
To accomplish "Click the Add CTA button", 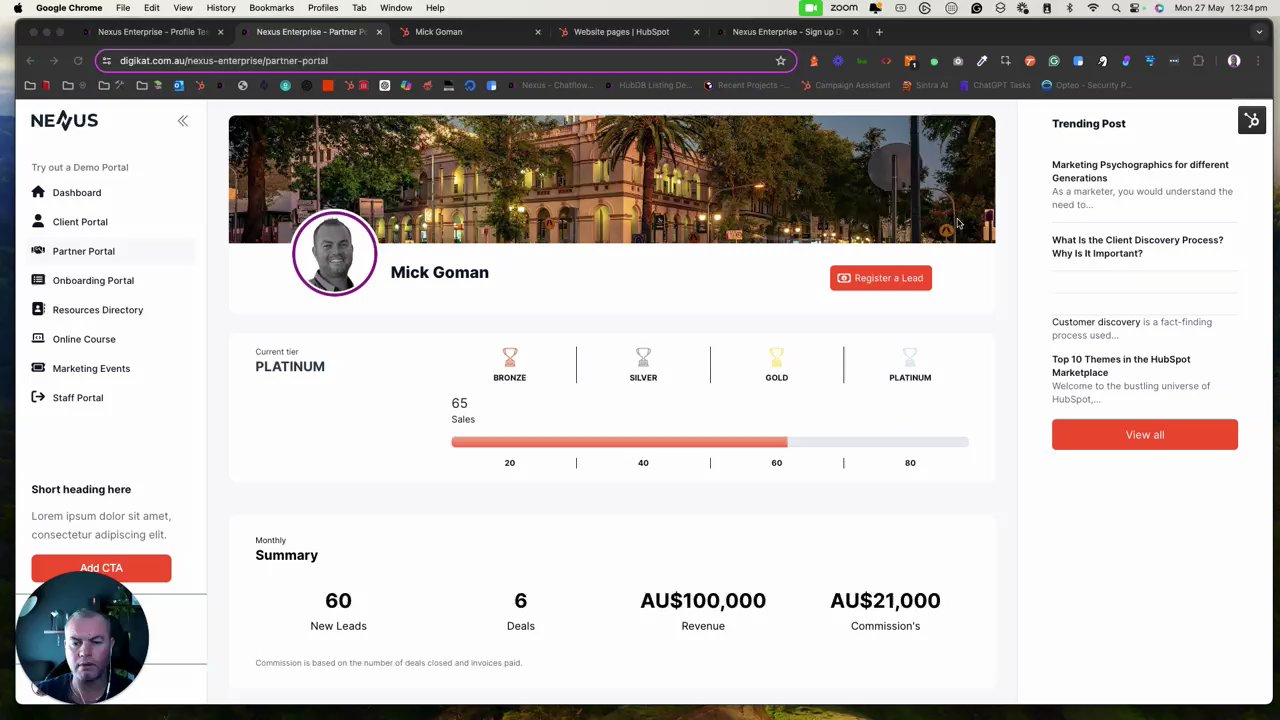I will tap(101, 568).
